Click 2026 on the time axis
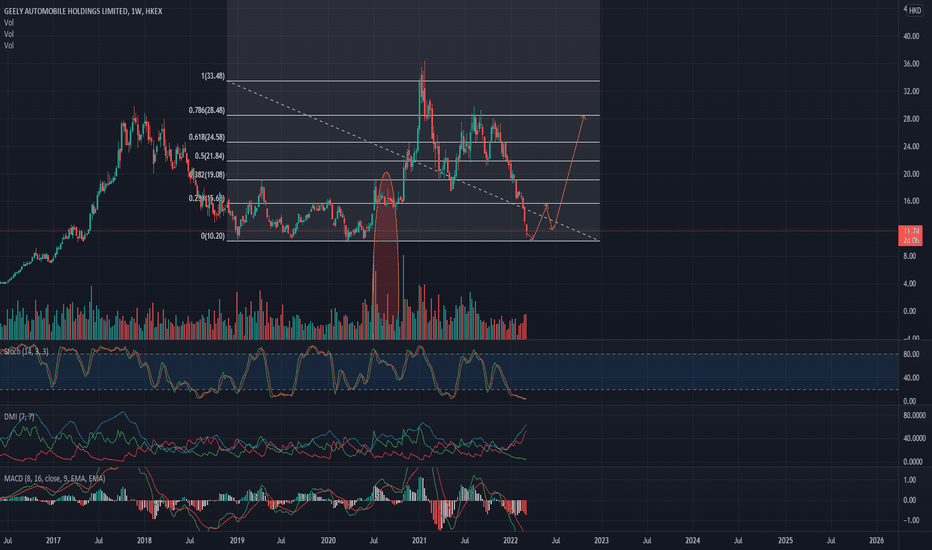 (876, 540)
